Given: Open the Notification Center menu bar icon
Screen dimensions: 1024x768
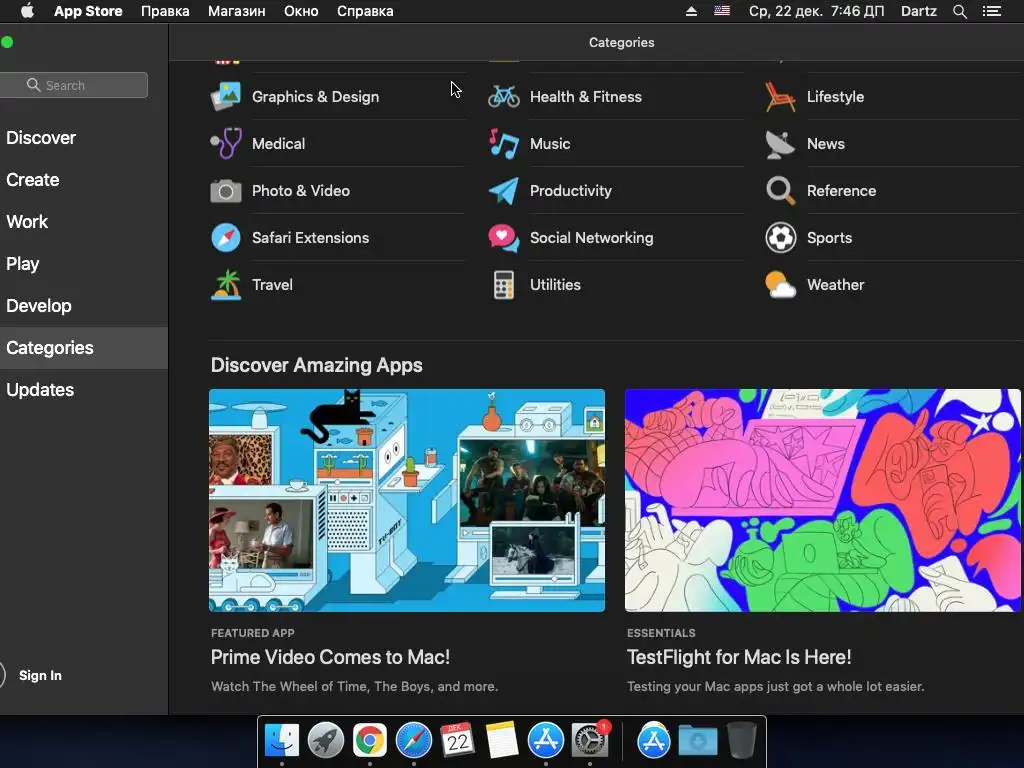Looking at the screenshot, I should click(991, 11).
